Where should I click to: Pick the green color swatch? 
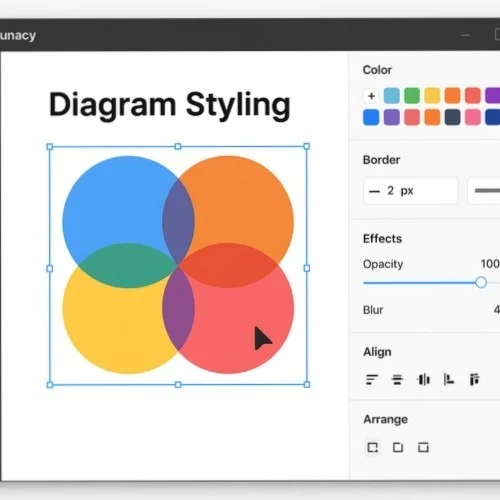pos(412,96)
